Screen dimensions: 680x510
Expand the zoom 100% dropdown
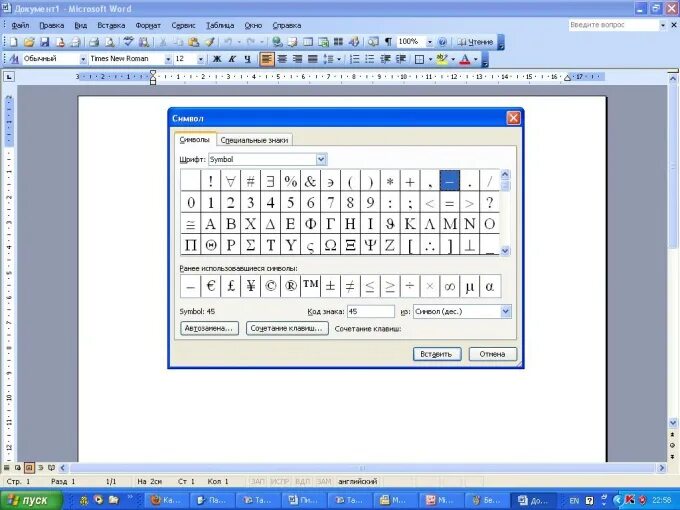pyautogui.click(x=429, y=42)
